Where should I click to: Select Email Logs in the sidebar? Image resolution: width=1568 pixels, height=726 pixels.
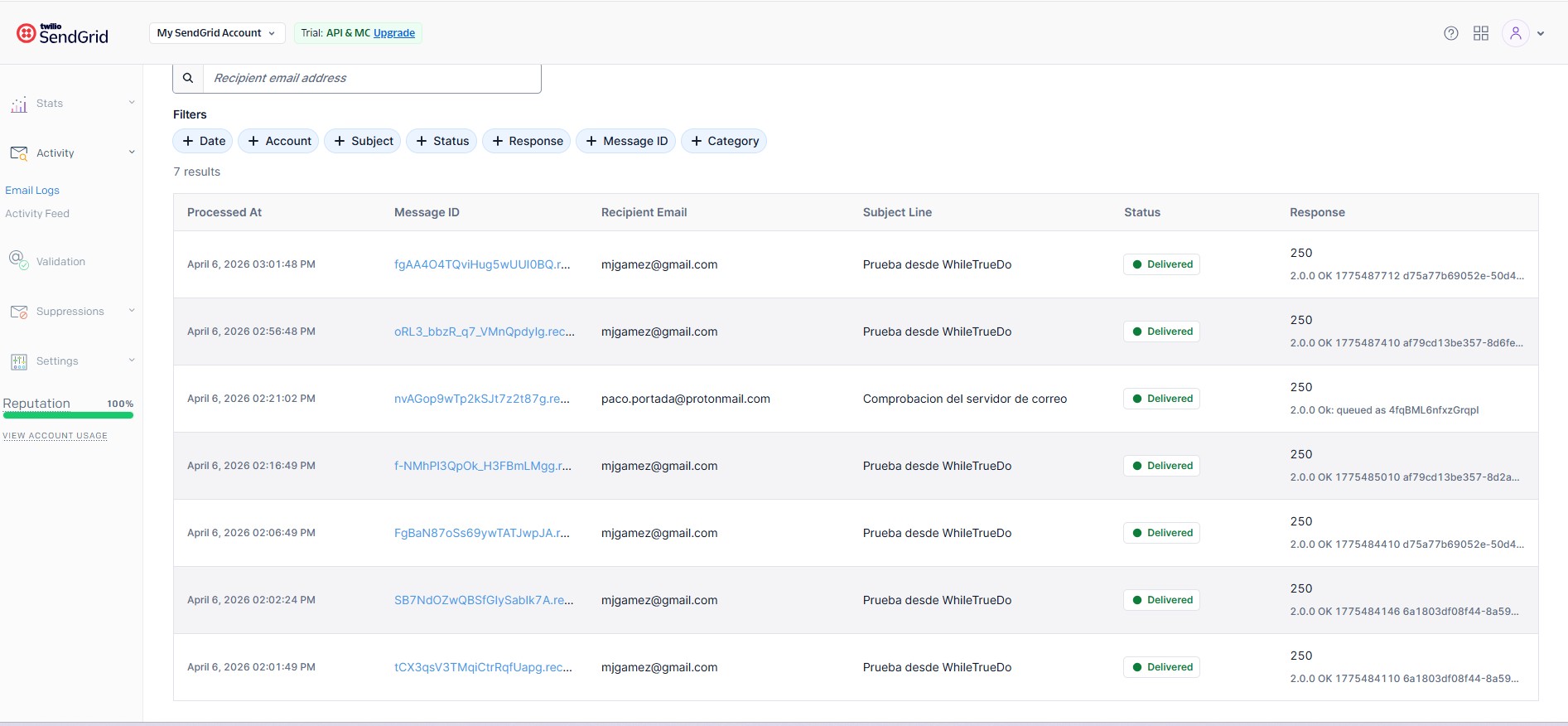(x=32, y=191)
